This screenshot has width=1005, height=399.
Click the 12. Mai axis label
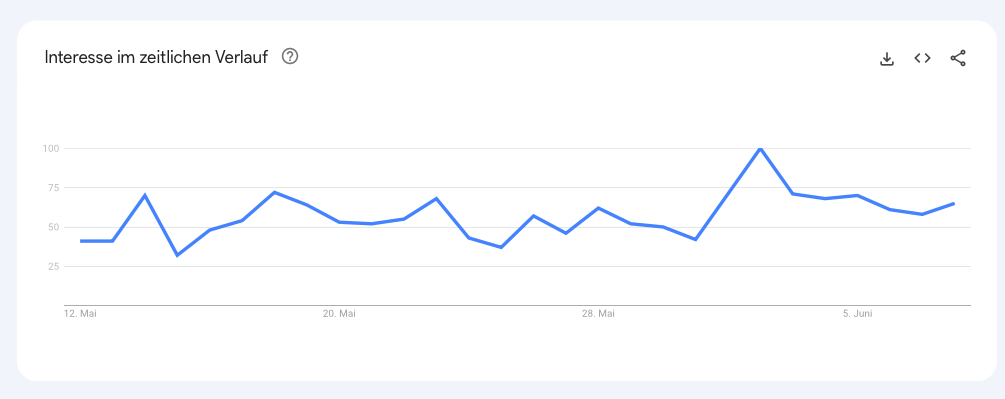(80, 314)
